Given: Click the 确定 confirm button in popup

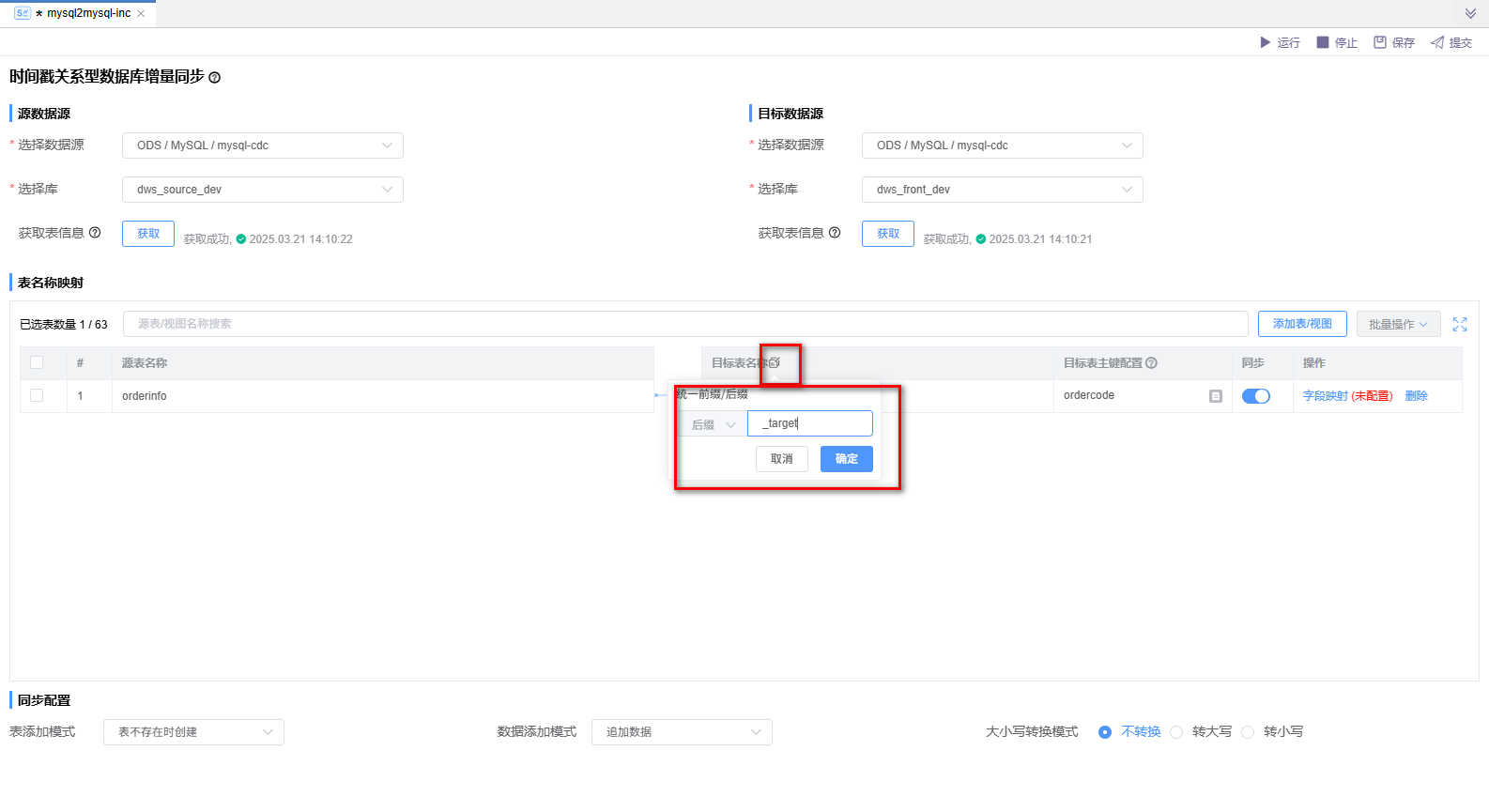Looking at the screenshot, I should click(x=846, y=459).
